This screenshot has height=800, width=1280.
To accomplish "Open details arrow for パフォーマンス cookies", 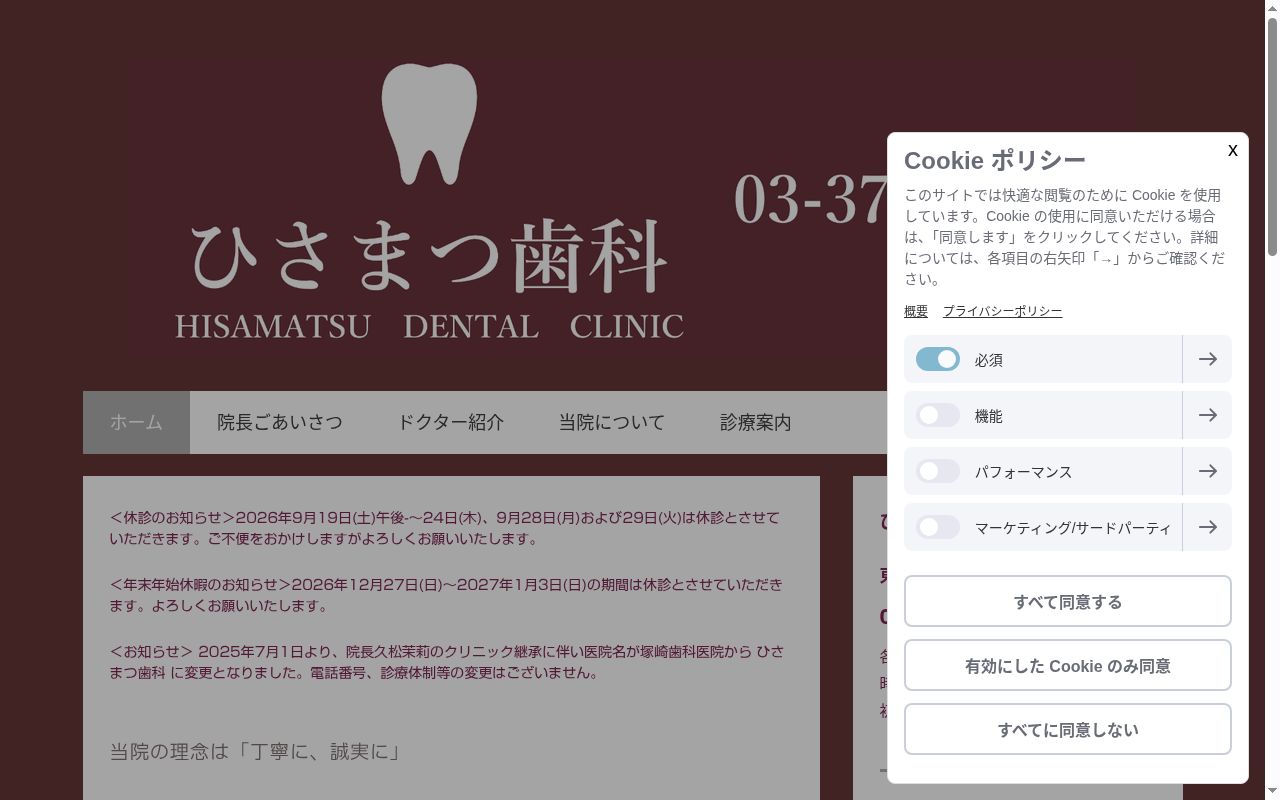I will [x=1207, y=471].
